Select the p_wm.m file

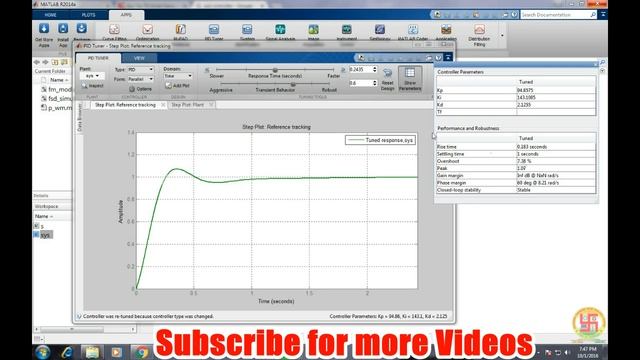[56, 108]
